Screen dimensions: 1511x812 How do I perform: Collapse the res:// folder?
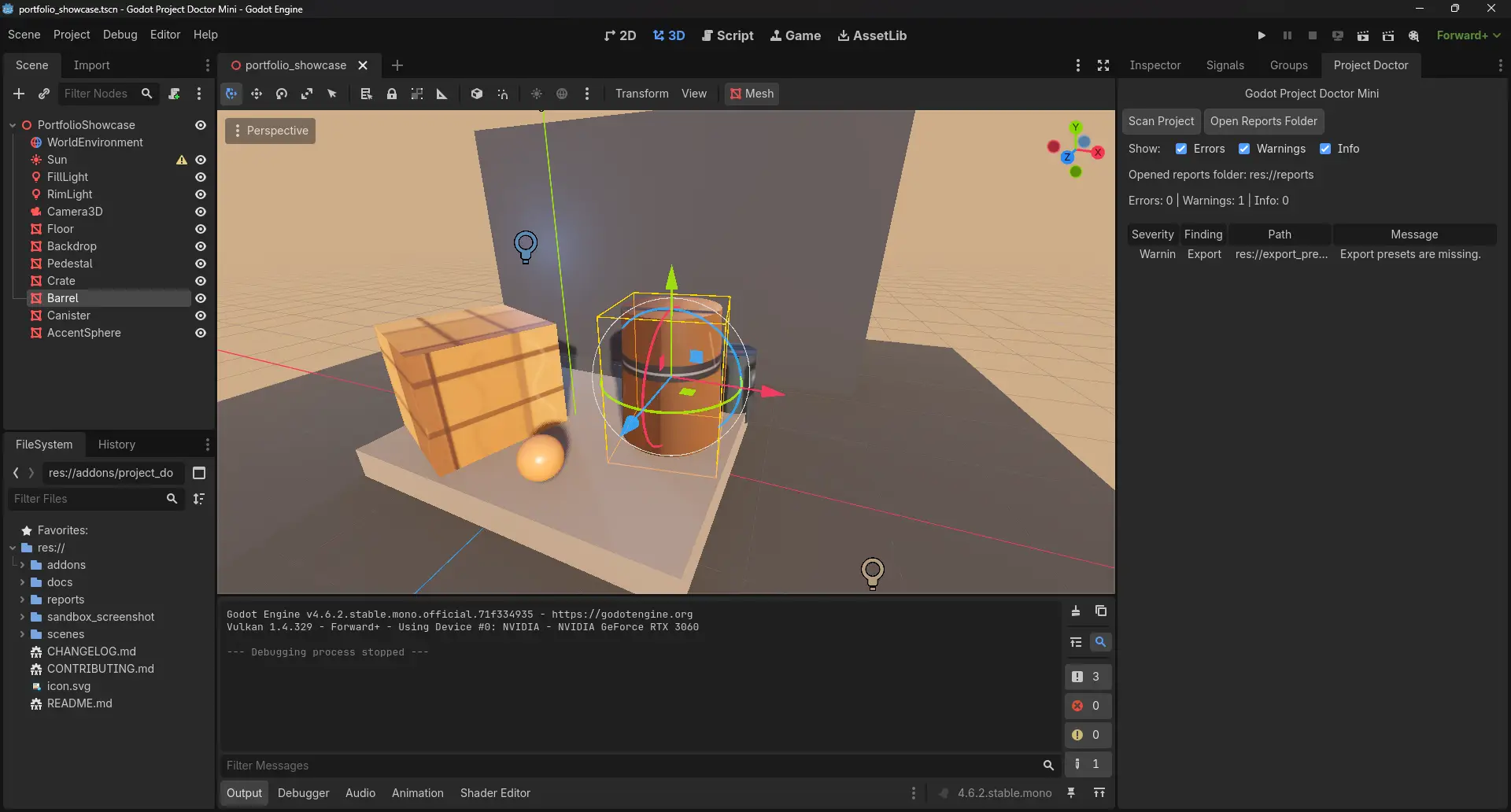pos(13,548)
